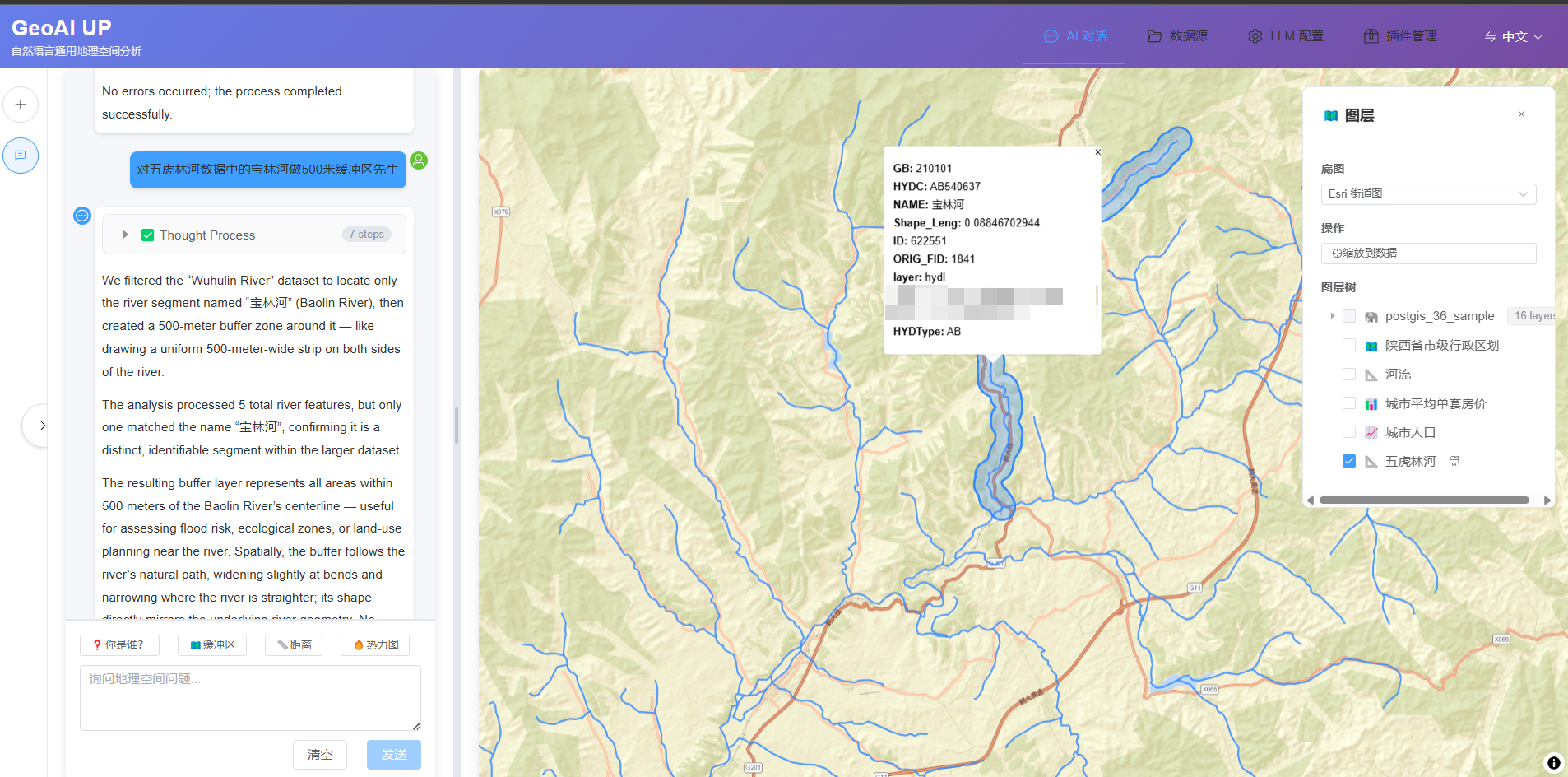Toggle the 城市人口 layer checkbox
Viewport: 1568px width, 777px height.
[x=1349, y=432]
